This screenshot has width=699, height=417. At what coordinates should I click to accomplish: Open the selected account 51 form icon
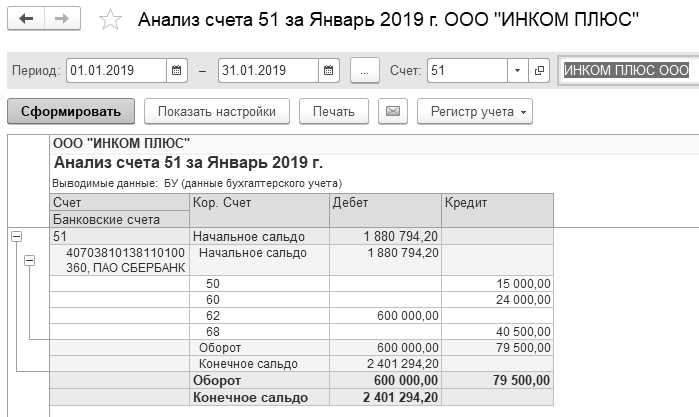point(539,71)
